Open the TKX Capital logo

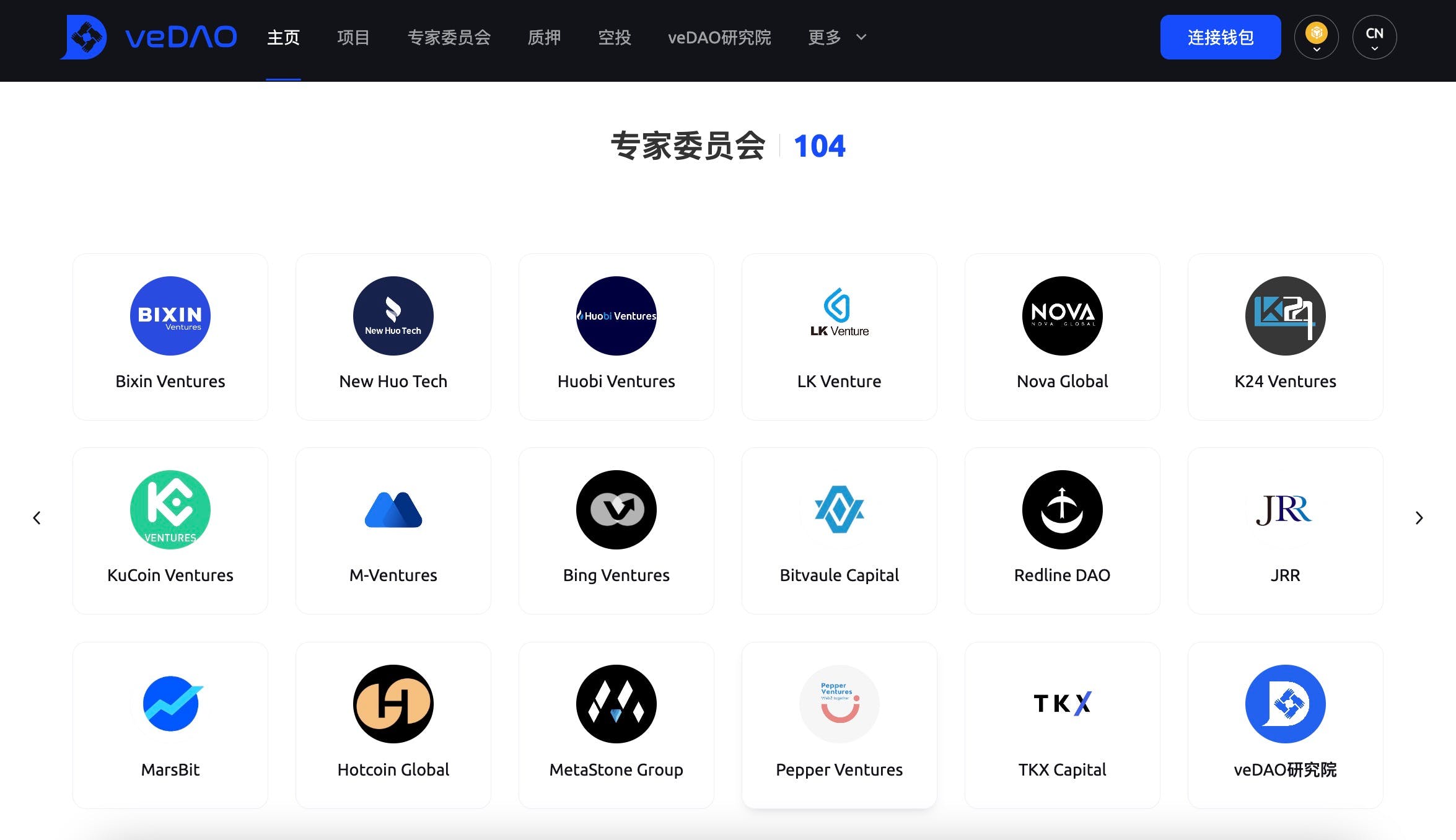point(1063,704)
